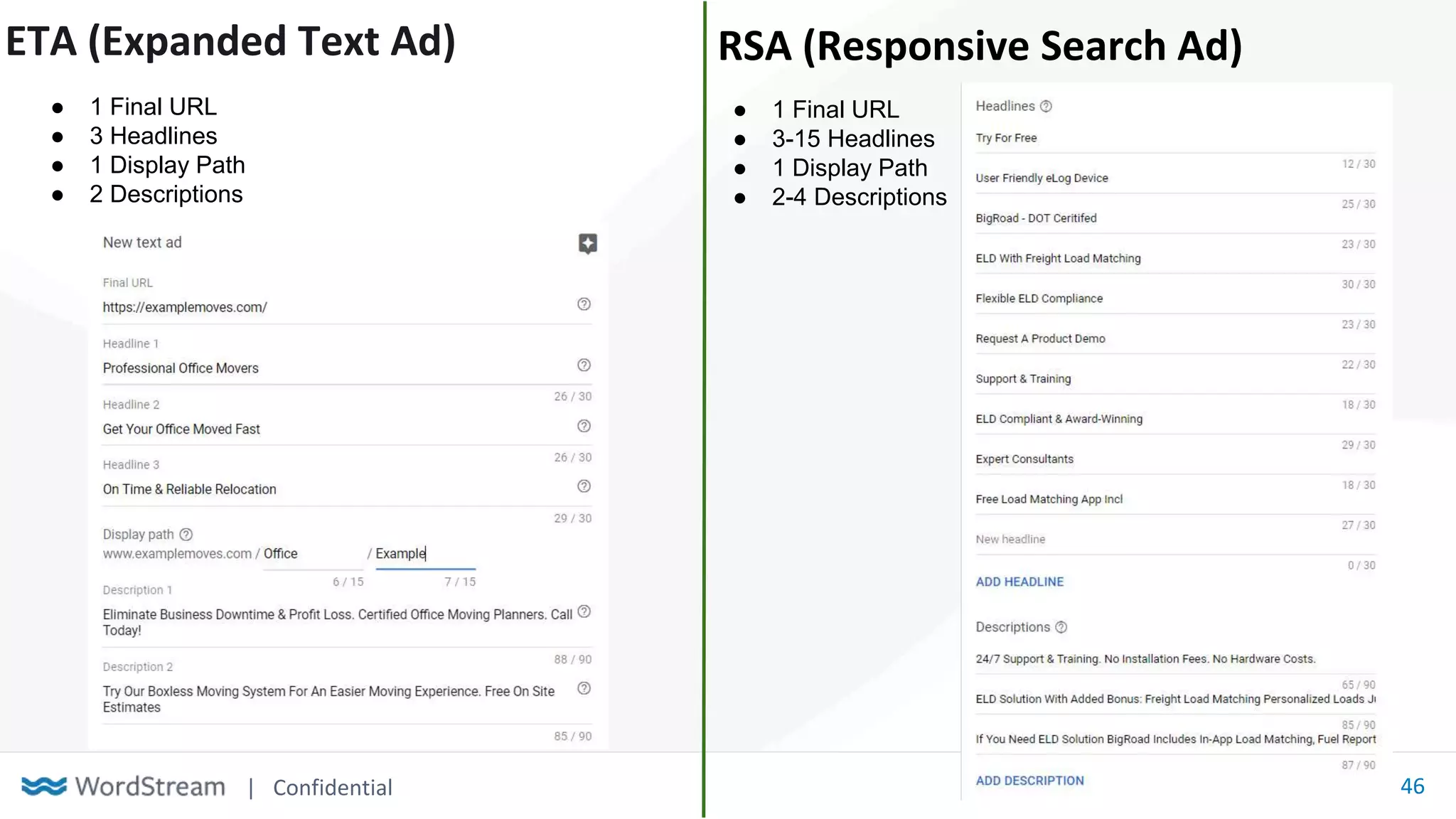Edit User Friendly eLog Device headline
This screenshot has width=1456, height=819.
tap(1175, 178)
